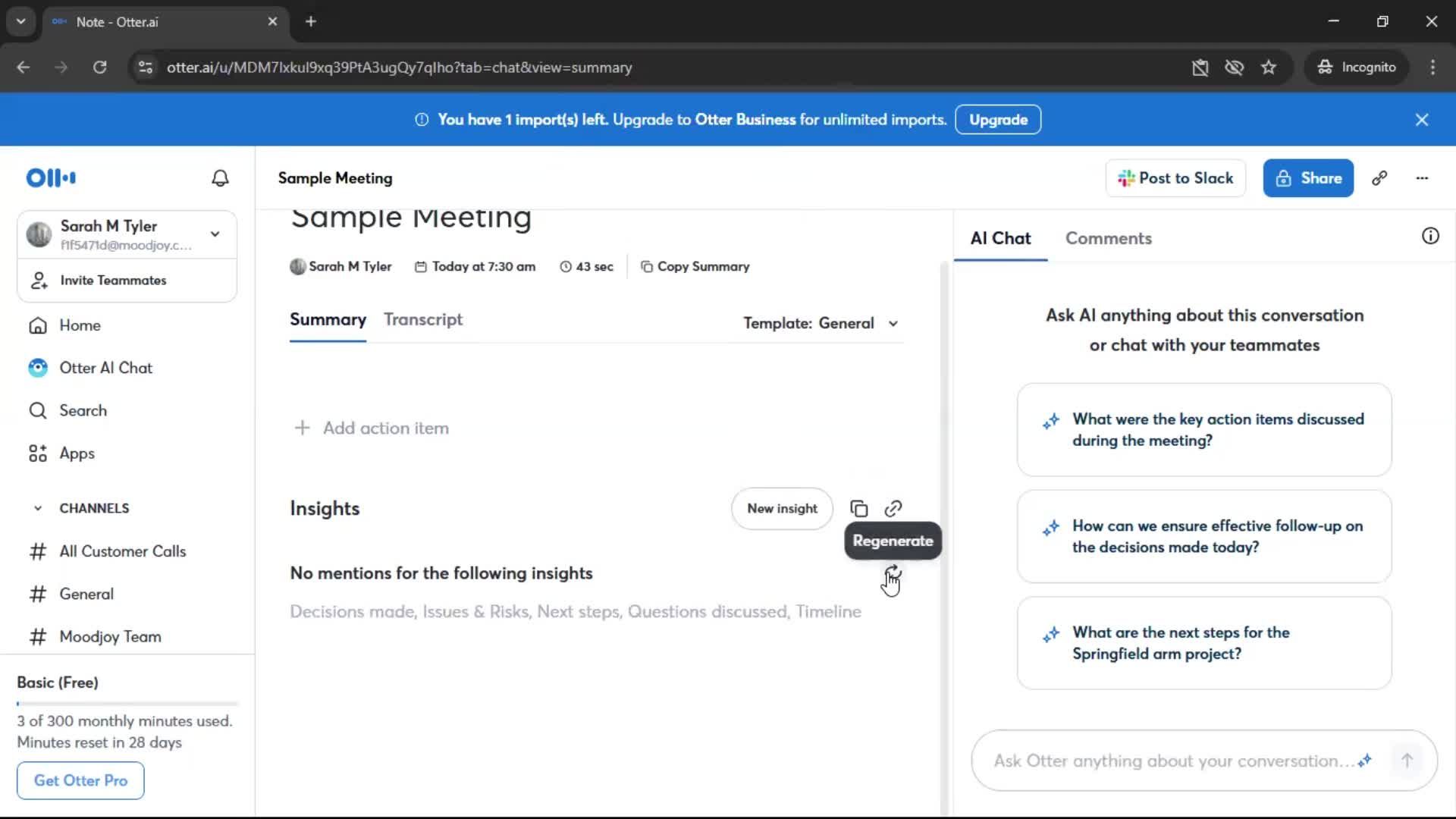1456x819 pixels.
Task: Regenerate the insights
Action: pyautogui.click(x=893, y=573)
